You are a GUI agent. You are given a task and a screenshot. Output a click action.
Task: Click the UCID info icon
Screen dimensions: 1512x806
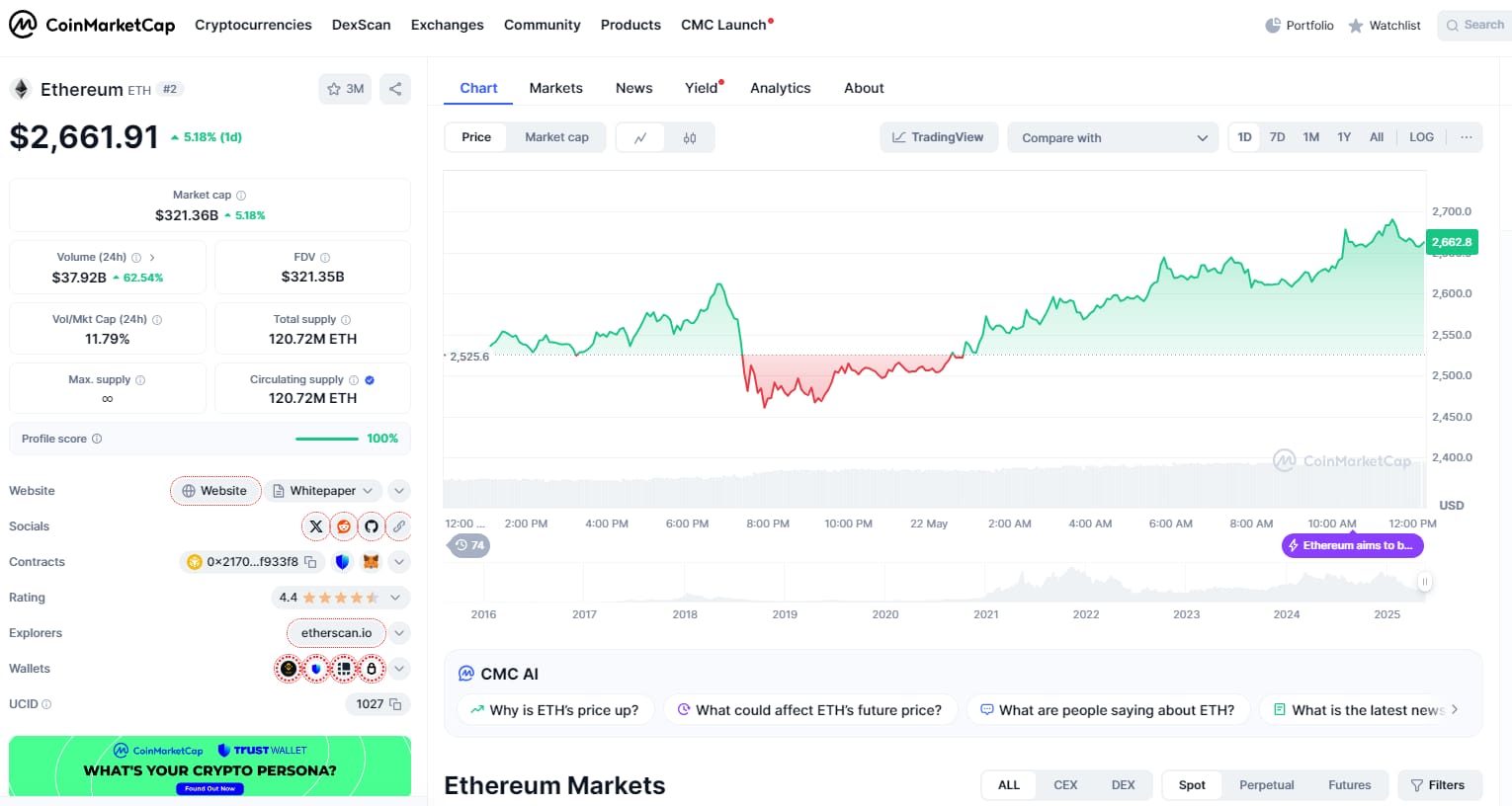[46, 704]
